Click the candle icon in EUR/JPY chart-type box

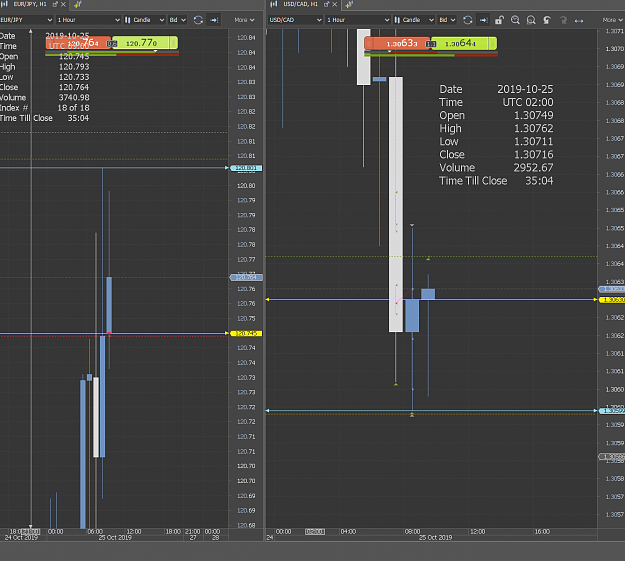[128, 20]
